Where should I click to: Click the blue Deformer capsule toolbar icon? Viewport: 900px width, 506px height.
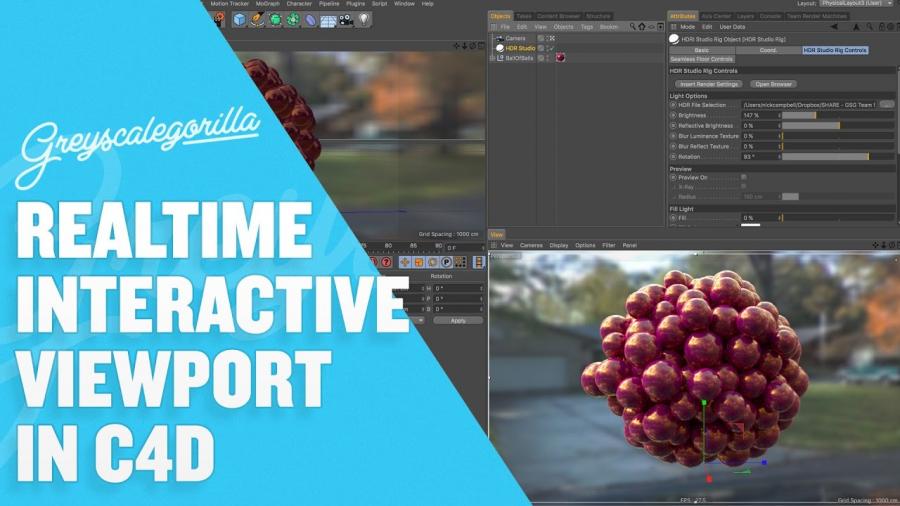pyautogui.click(x=311, y=19)
